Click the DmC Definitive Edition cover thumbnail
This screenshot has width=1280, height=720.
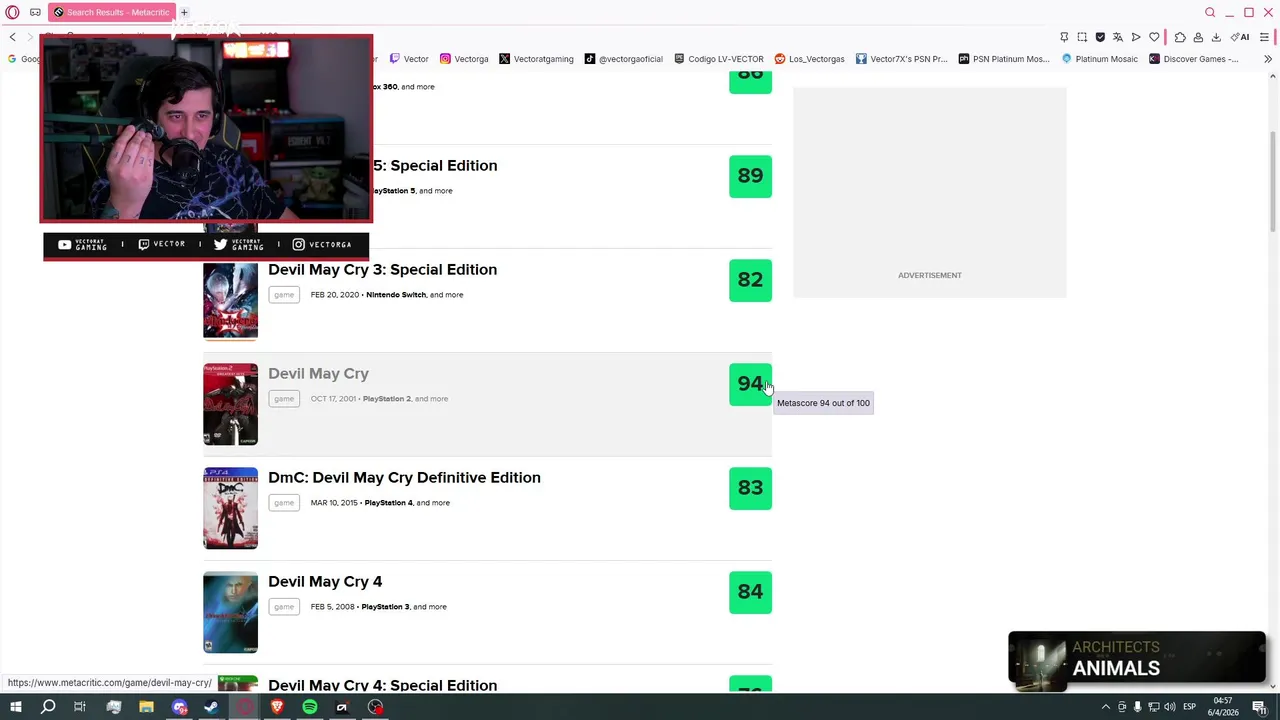[230, 508]
